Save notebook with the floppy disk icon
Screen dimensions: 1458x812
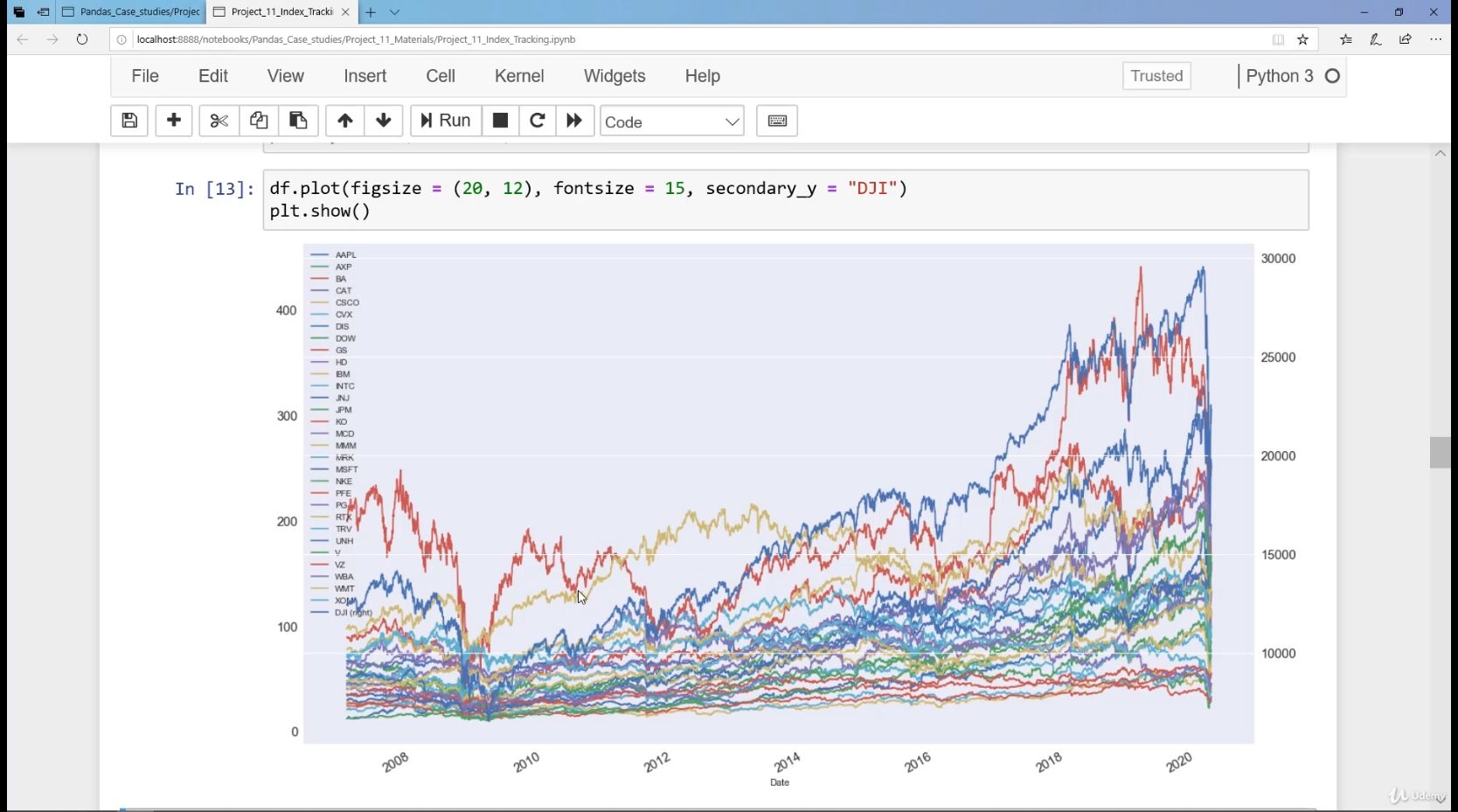129,121
